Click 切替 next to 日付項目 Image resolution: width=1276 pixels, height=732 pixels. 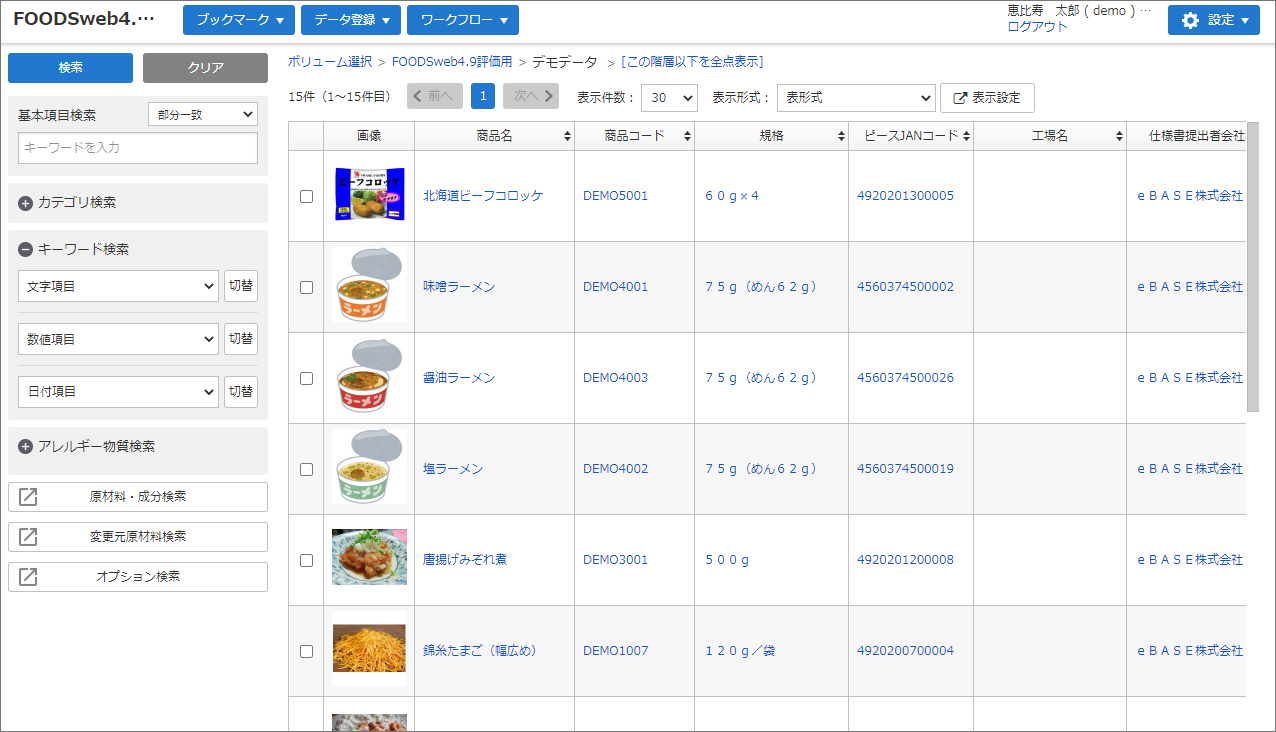coord(240,391)
